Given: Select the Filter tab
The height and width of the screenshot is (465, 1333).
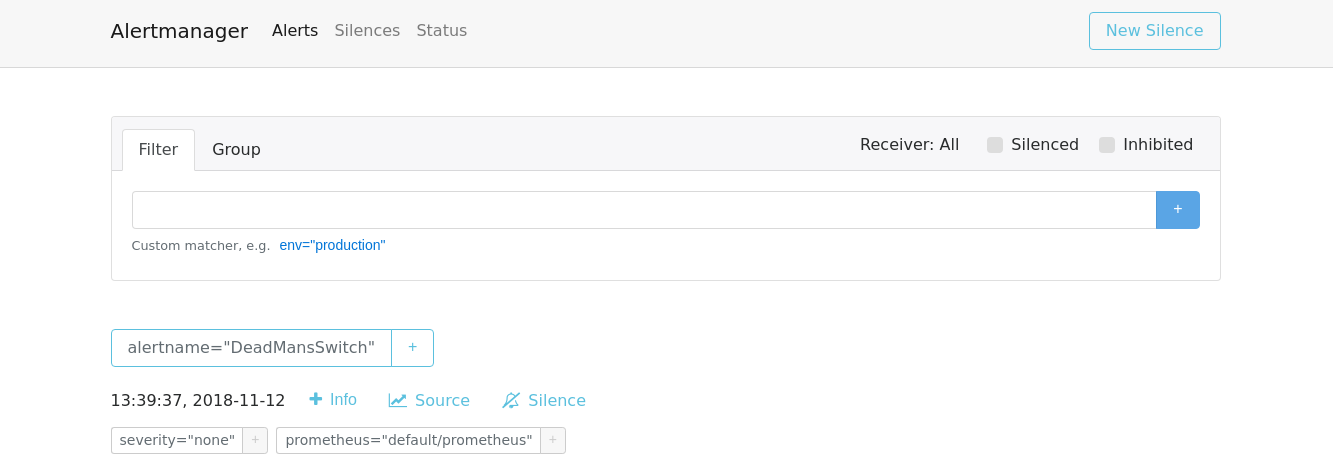Looking at the screenshot, I should click(158, 149).
